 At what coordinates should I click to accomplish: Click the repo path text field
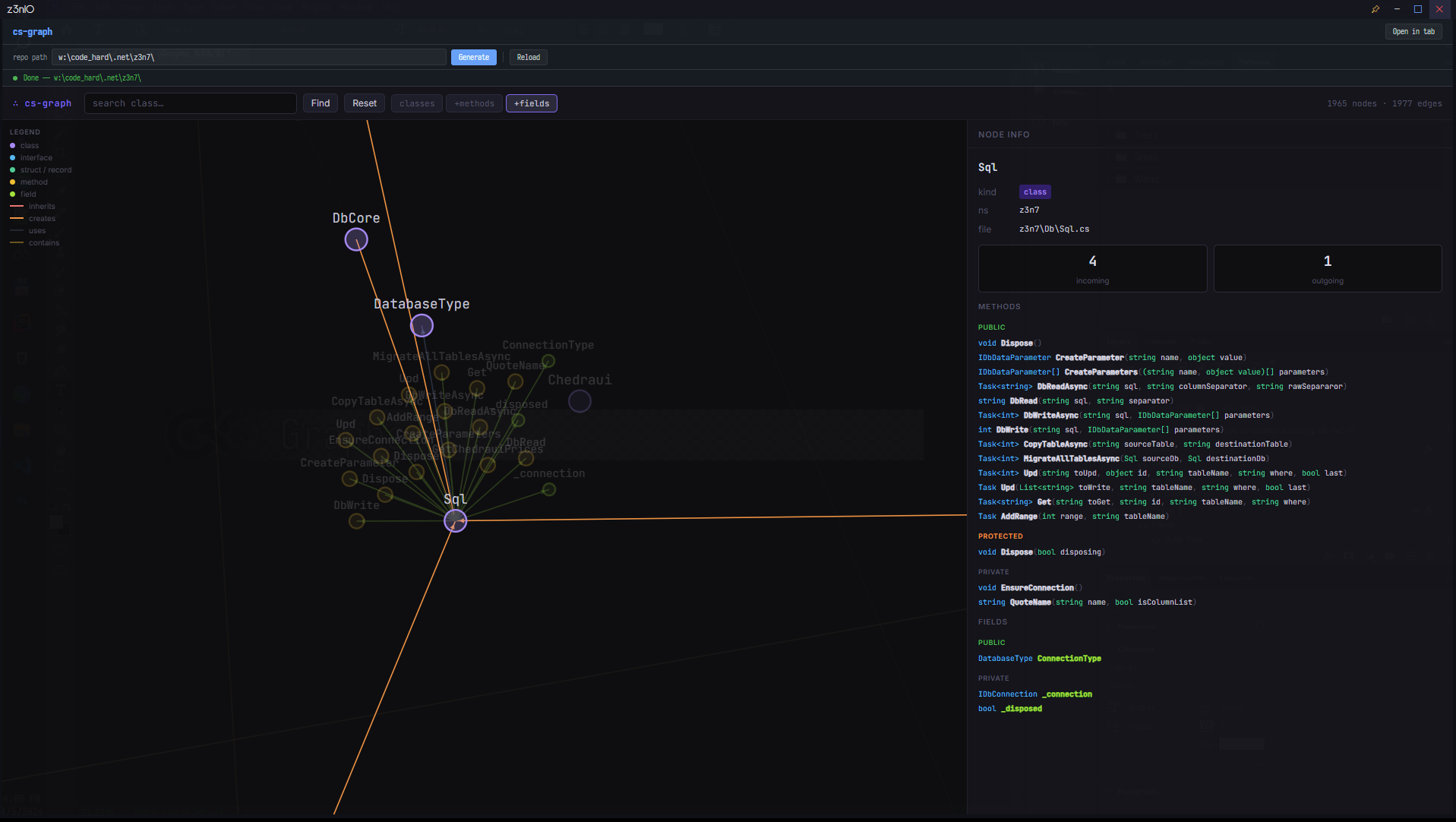pos(249,58)
